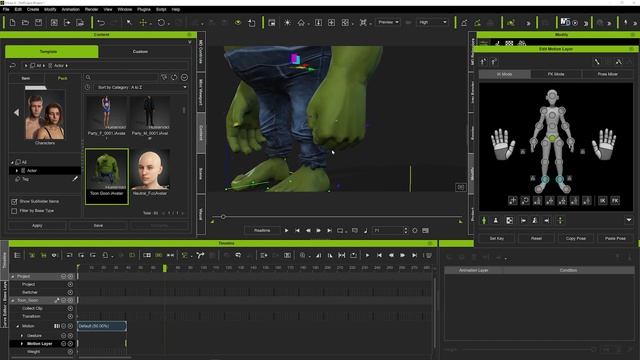Click the green timeline playhead marker
This screenshot has width=640, height=360.
164,268
